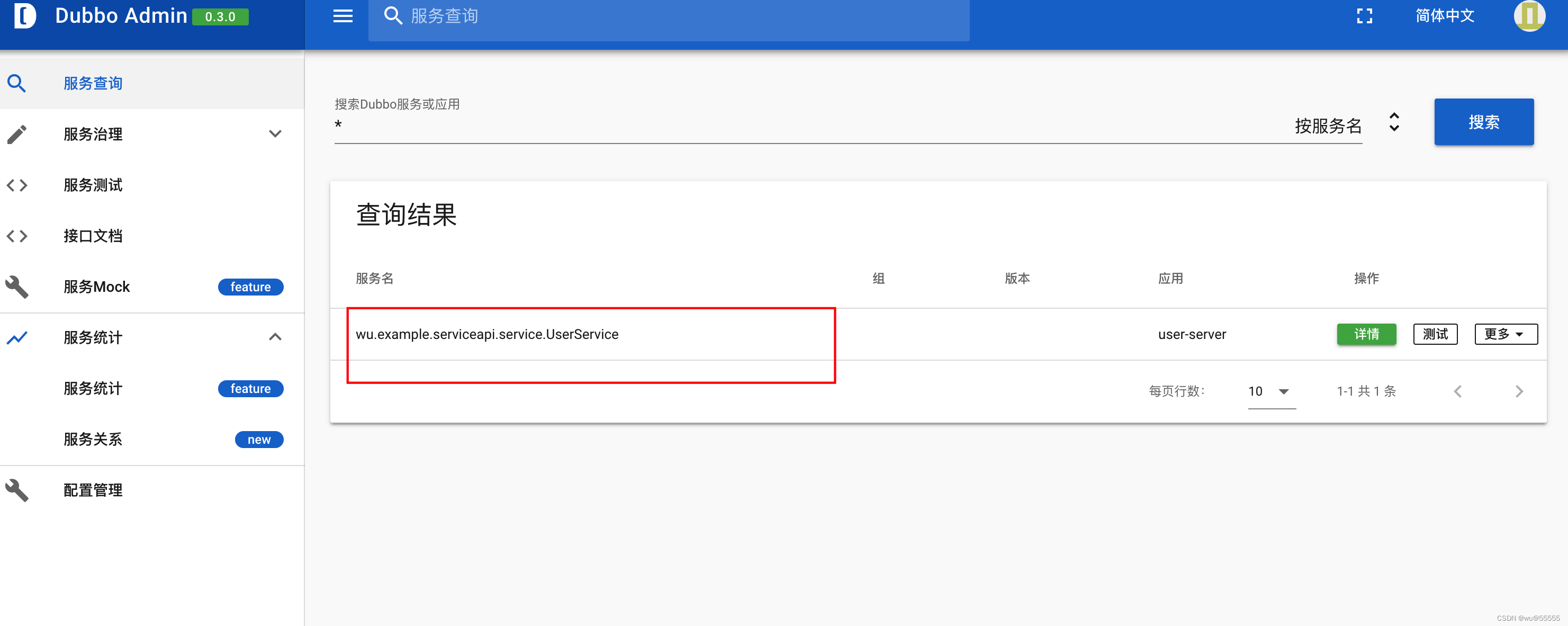
Task: Open the 更多 dropdown for UserService
Action: pyautogui.click(x=1506, y=334)
